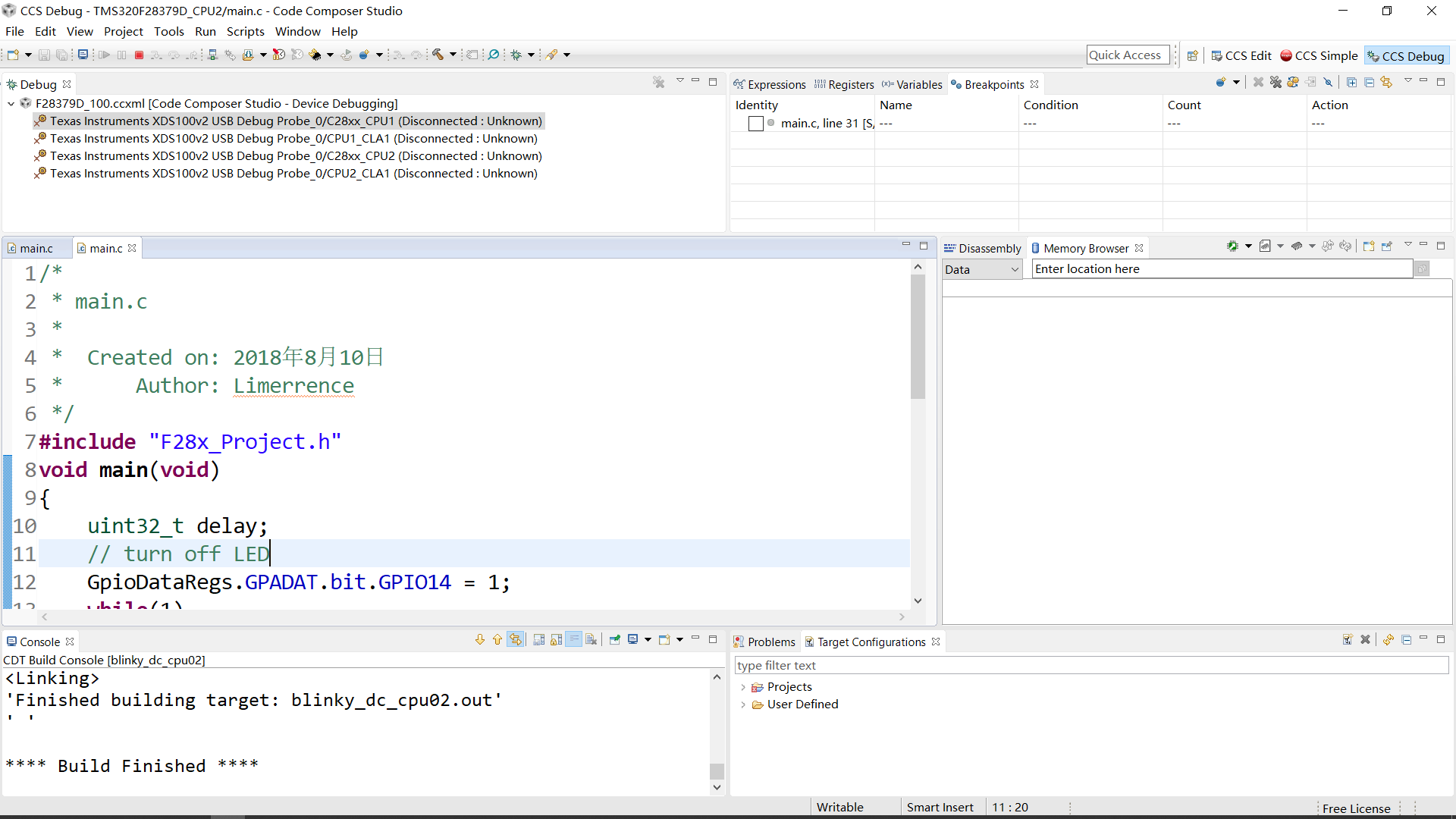This screenshot has width=1456, height=819.
Task: Click Console scroll-down arrow icon
Action: click(x=480, y=639)
